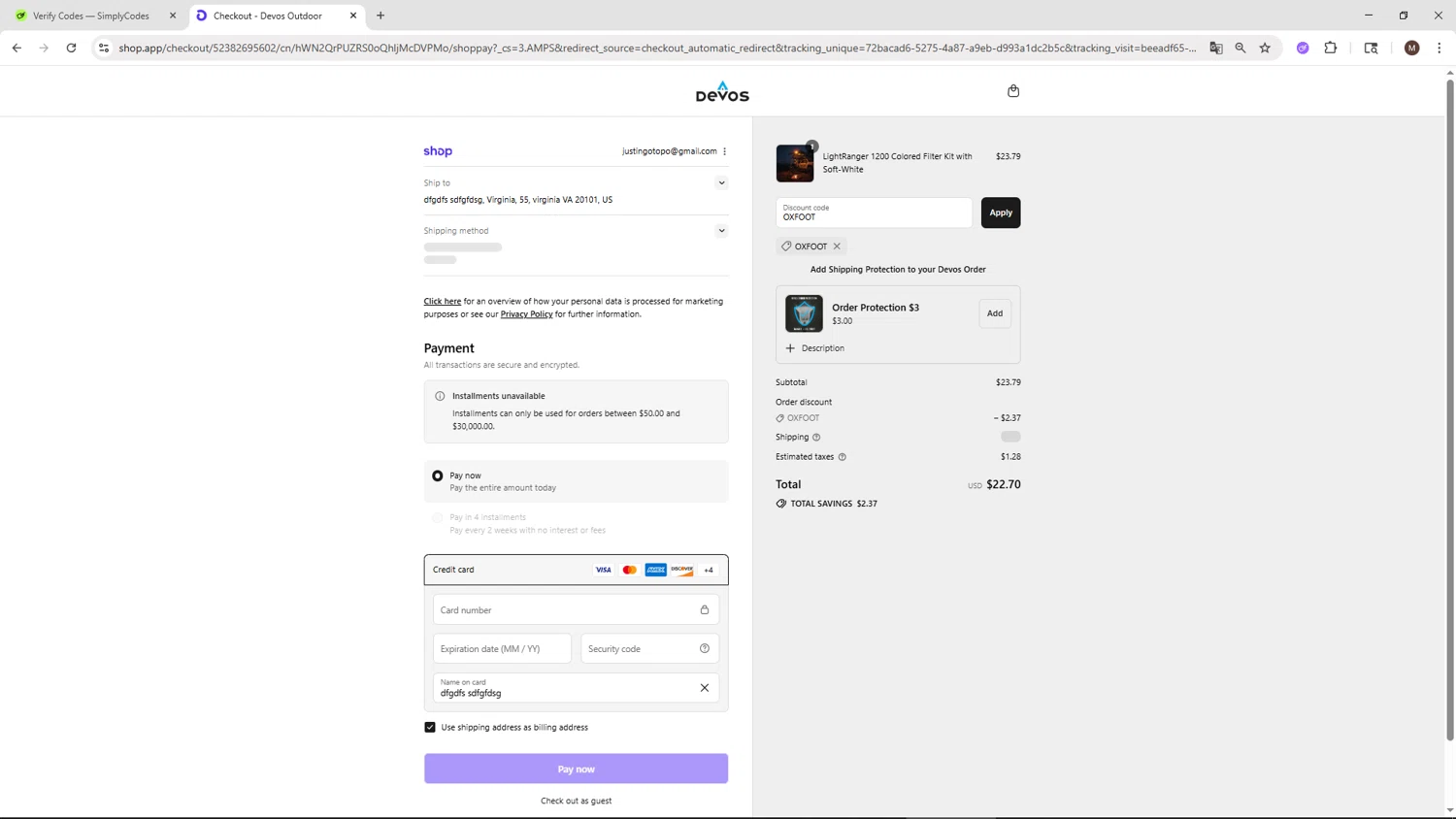Image resolution: width=1456 pixels, height=819 pixels.
Task: Open the cart bag icon
Action: [1013, 91]
